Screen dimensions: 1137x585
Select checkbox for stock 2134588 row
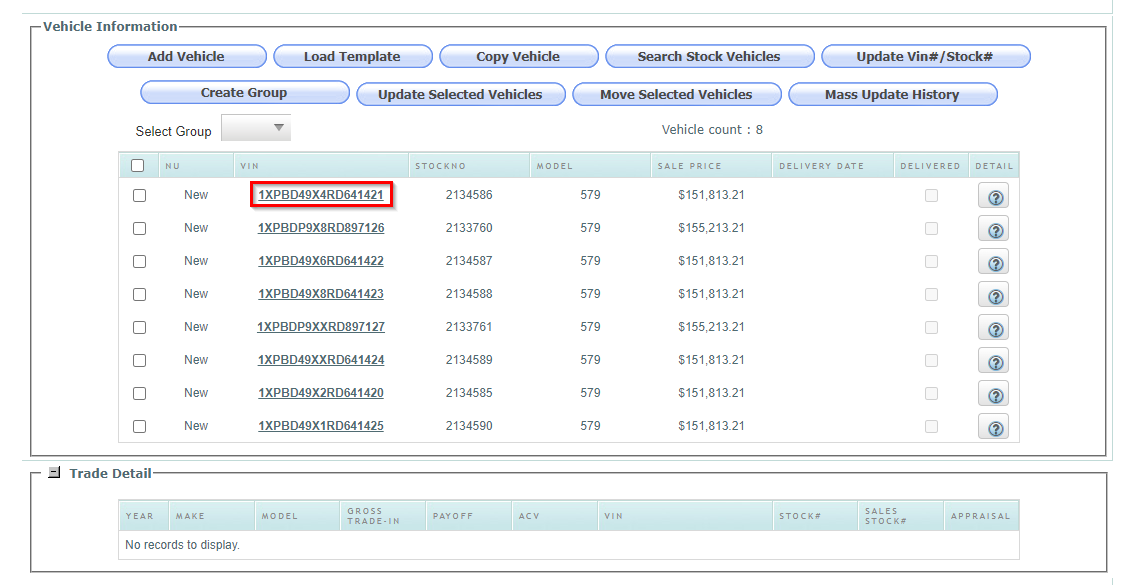pyautogui.click(x=139, y=294)
